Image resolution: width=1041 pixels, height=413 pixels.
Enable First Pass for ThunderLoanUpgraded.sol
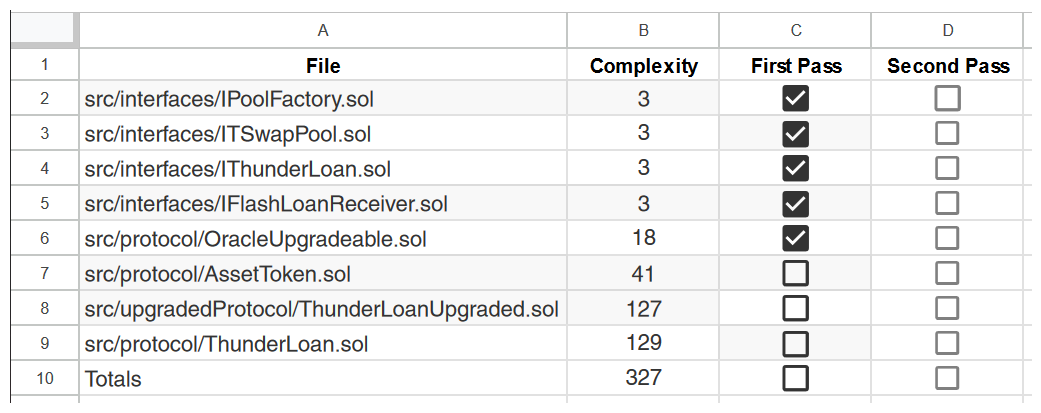[796, 308]
